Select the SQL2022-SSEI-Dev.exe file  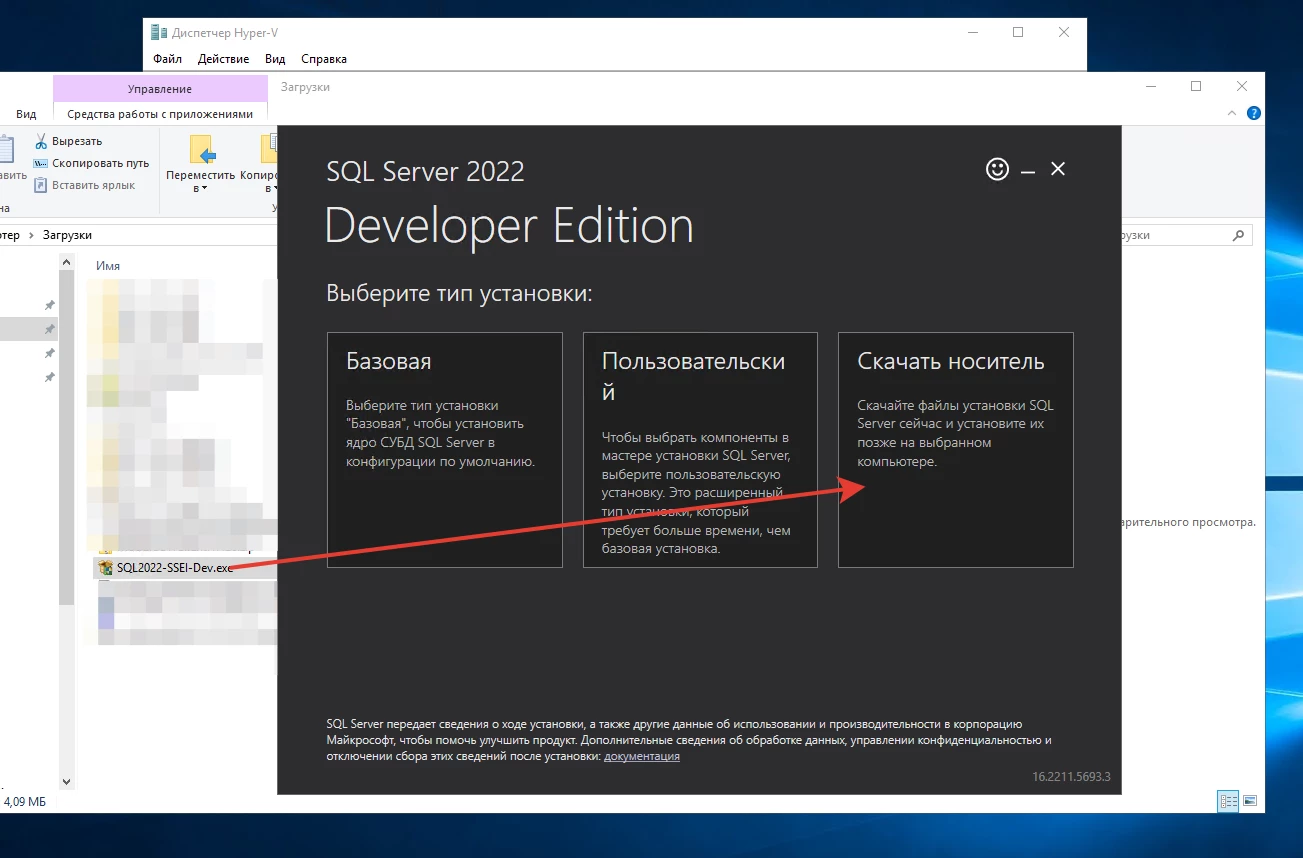tap(174, 567)
